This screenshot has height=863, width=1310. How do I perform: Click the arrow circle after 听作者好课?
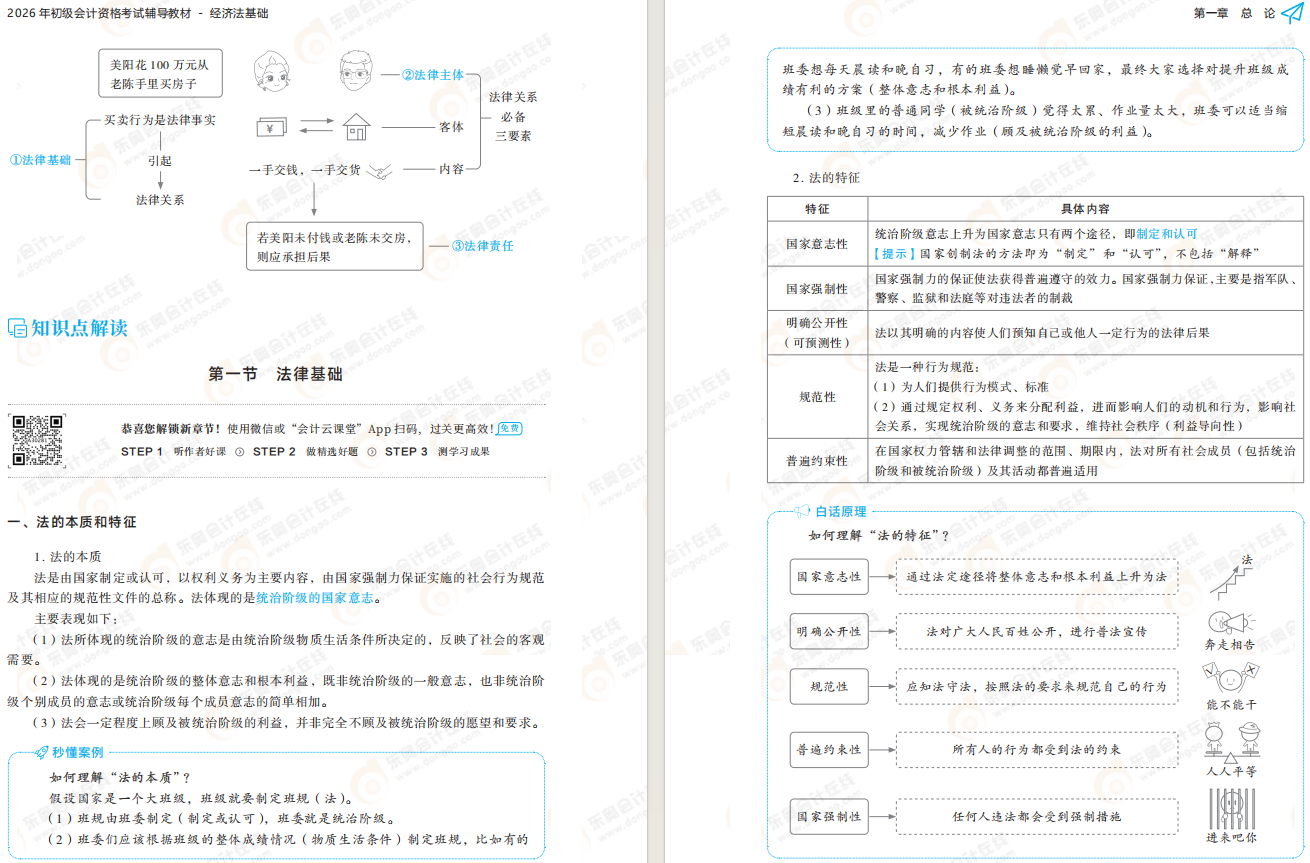[239, 452]
